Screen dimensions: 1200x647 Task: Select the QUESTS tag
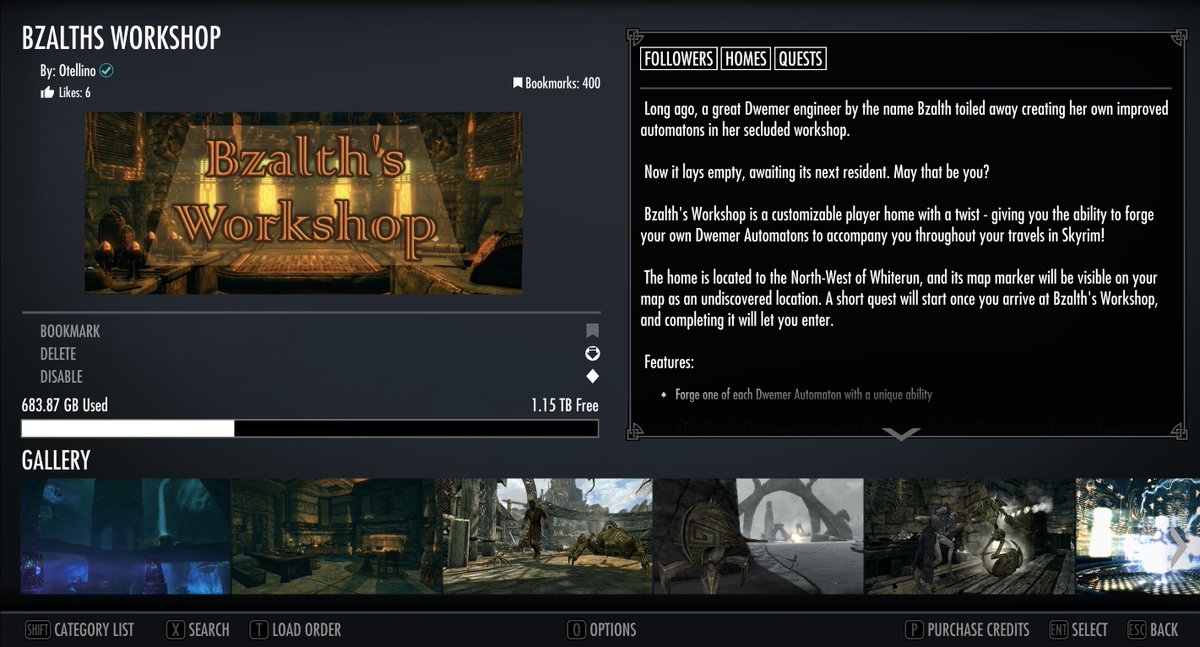[x=800, y=59]
